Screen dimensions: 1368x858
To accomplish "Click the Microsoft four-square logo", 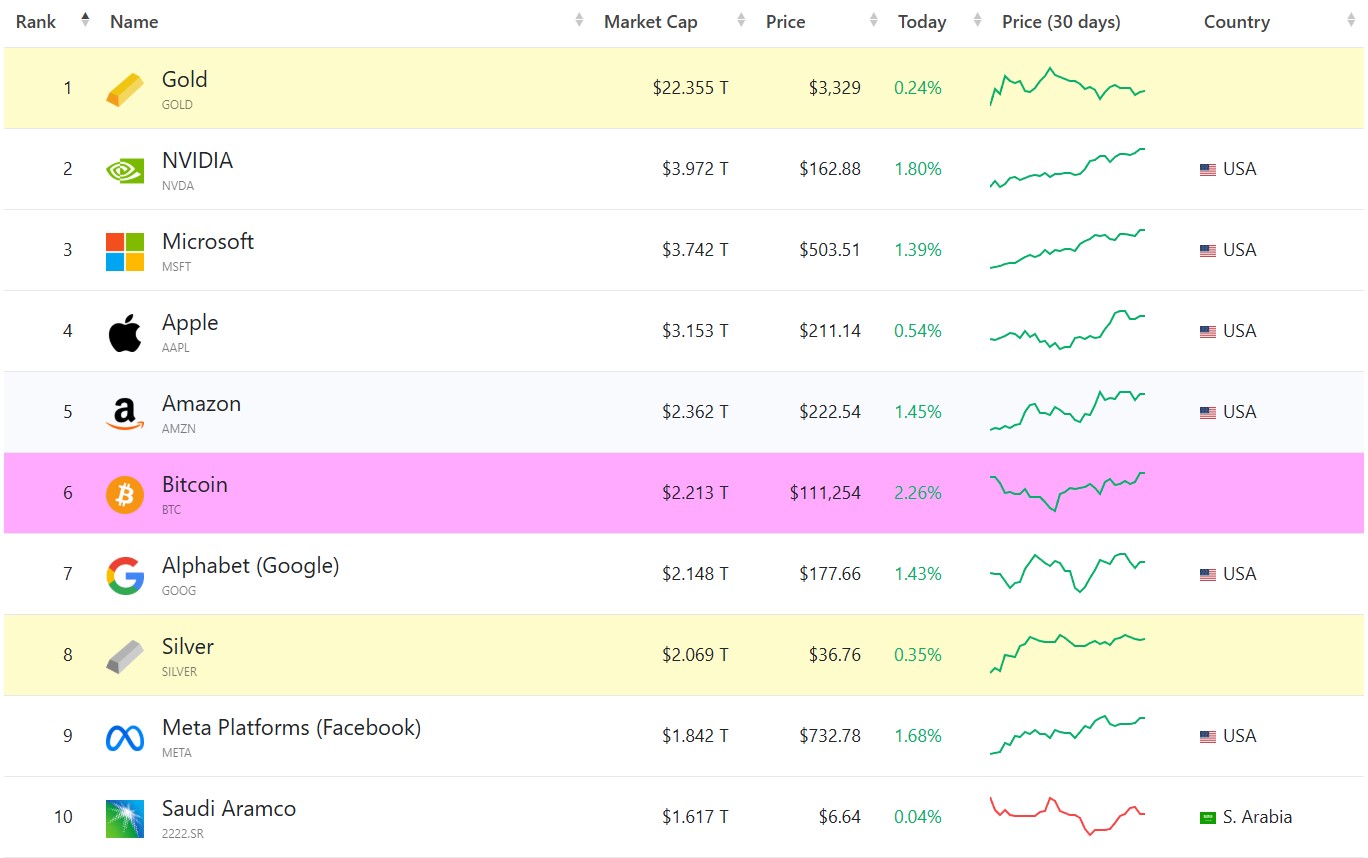I will pyautogui.click(x=126, y=250).
